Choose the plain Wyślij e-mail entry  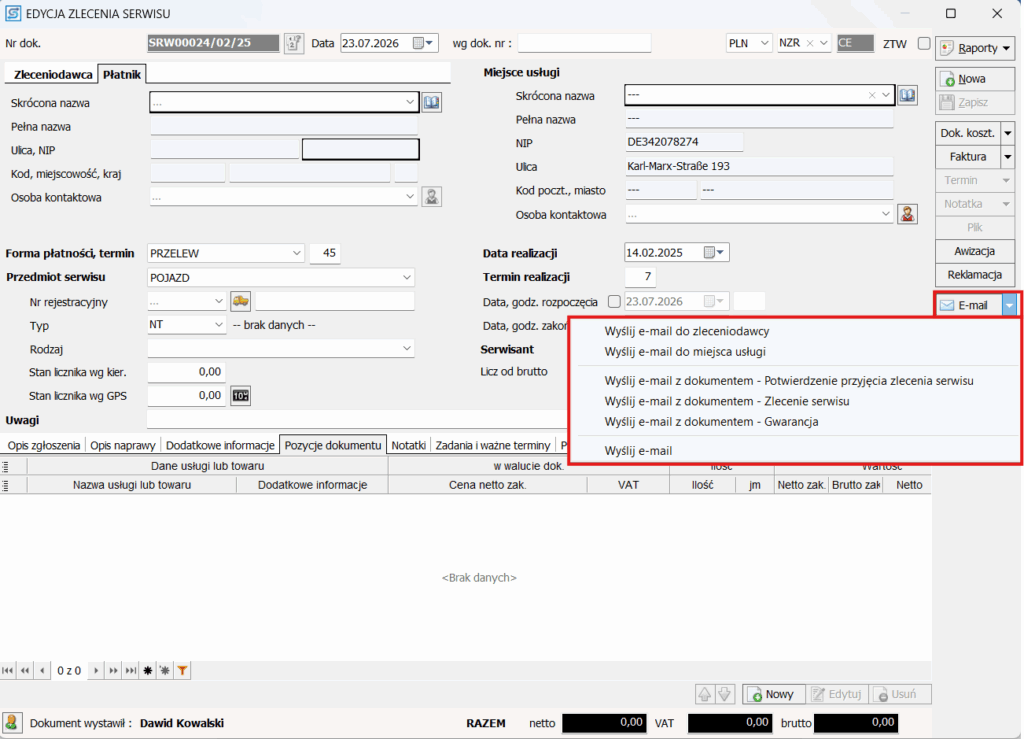[638, 450]
